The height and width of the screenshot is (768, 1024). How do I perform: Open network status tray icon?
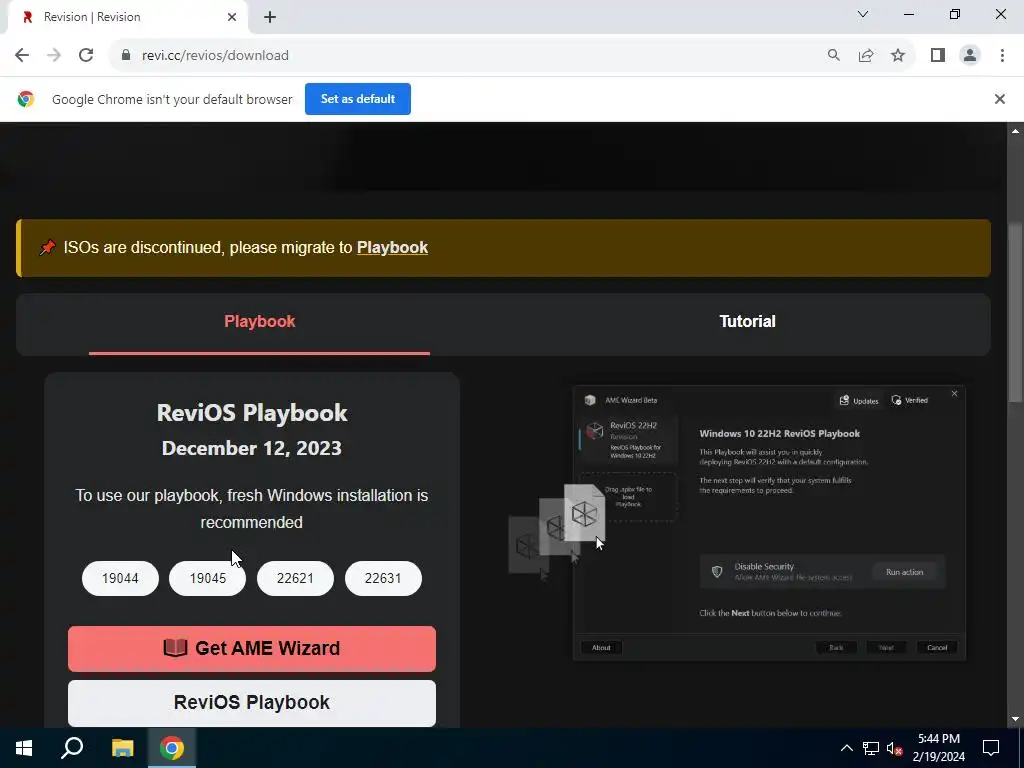[x=871, y=748]
